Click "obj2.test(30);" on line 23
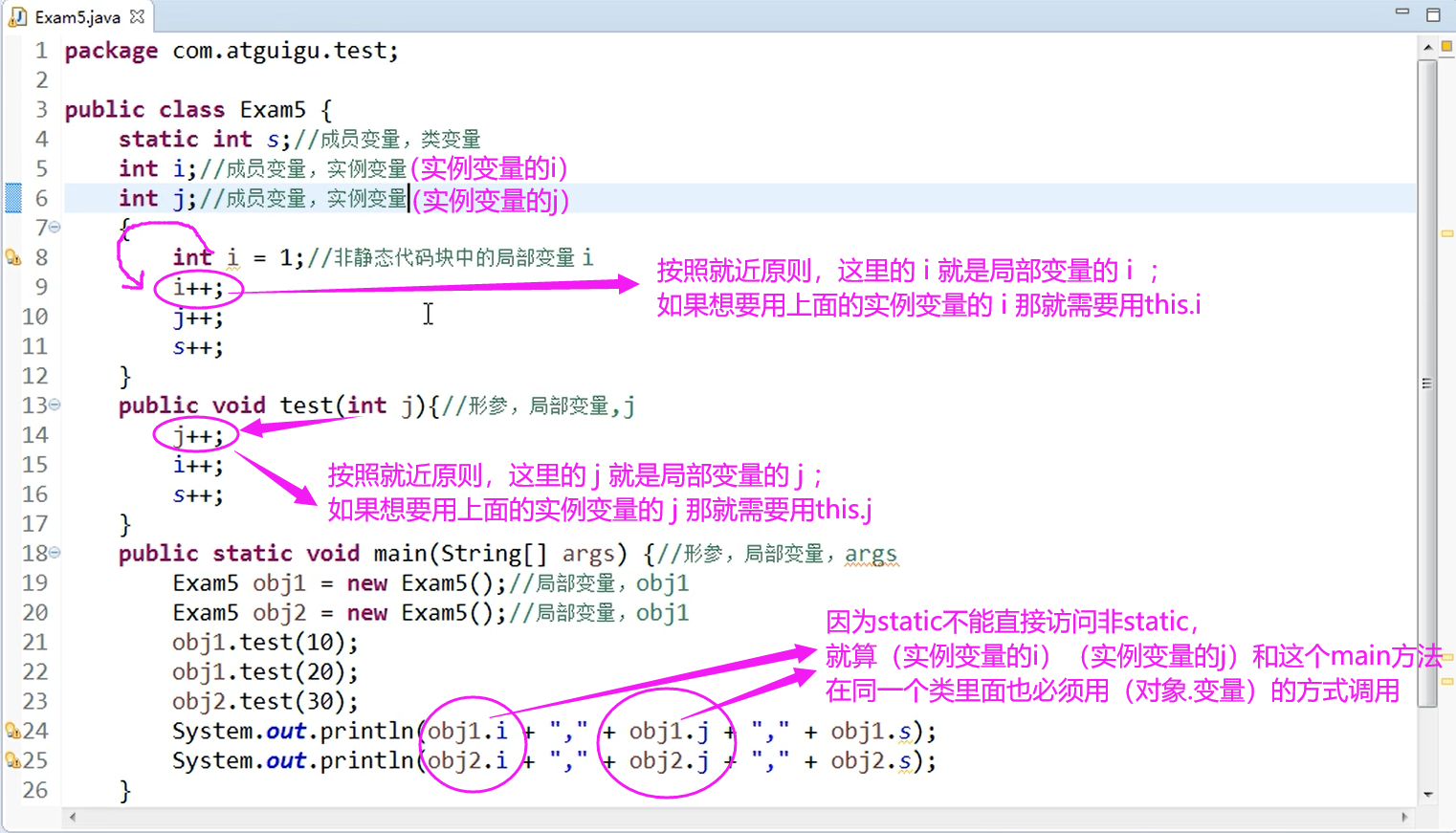 (265, 702)
